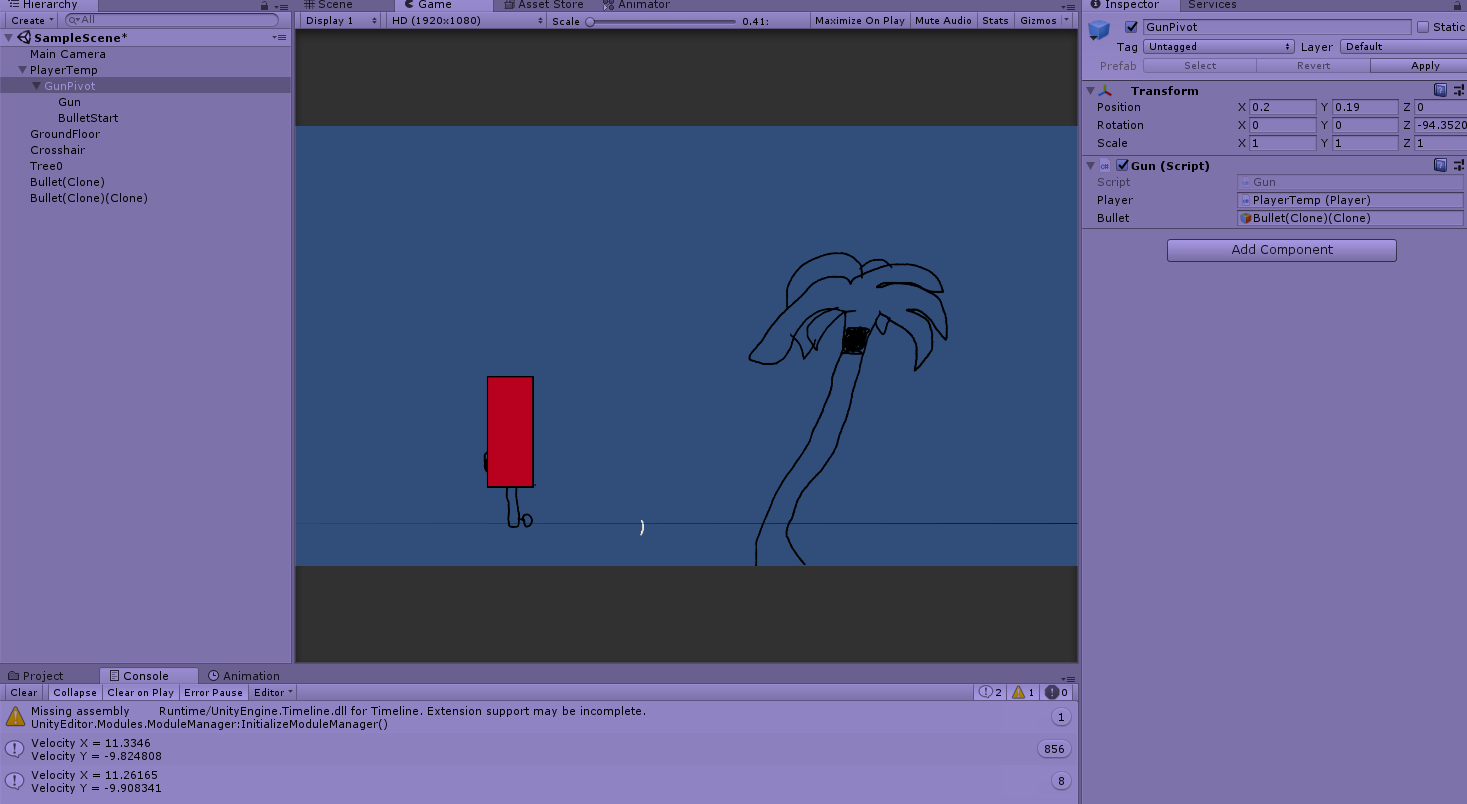
Task: Enable the Static checkbox
Action: (x=1423, y=27)
